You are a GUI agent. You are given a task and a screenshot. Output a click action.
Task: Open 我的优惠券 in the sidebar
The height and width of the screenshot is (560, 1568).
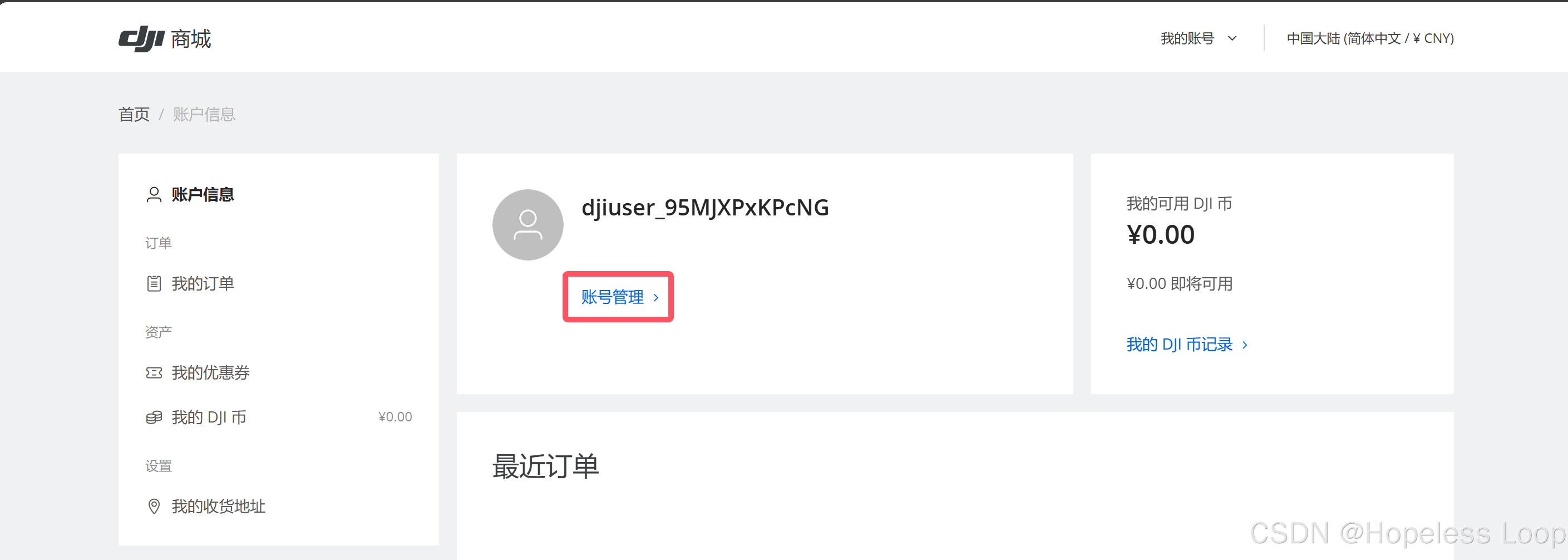211,372
